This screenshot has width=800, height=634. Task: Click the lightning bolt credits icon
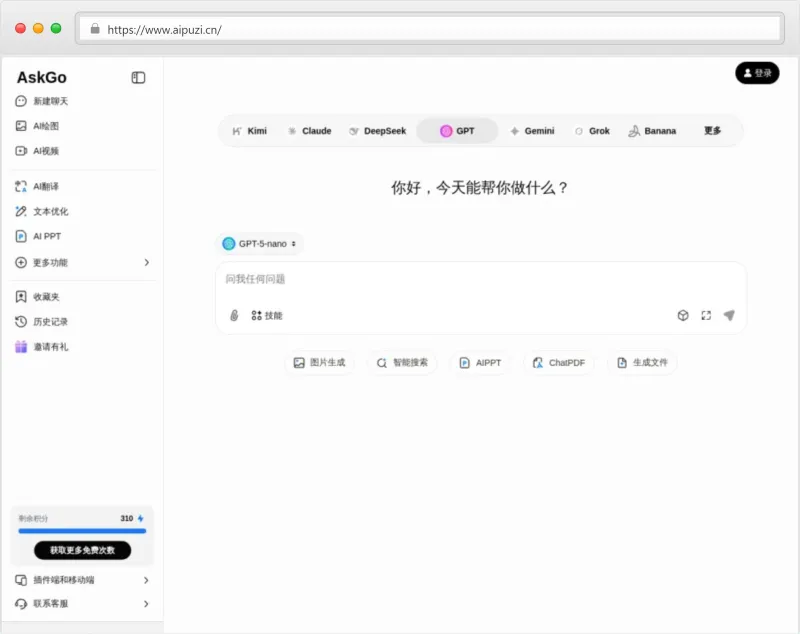click(x=141, y=519)
